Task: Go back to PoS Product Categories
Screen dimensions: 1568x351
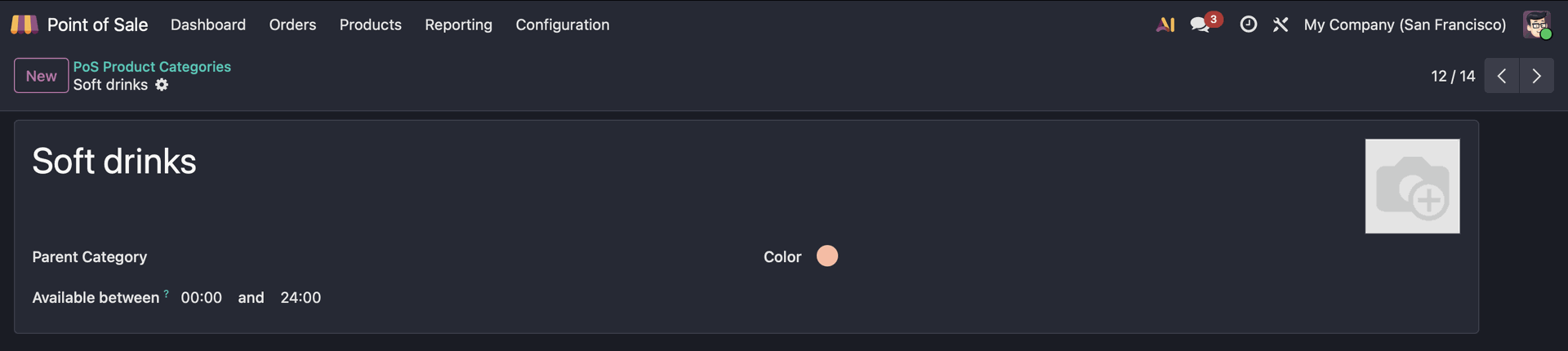Action: coord(152,67)
